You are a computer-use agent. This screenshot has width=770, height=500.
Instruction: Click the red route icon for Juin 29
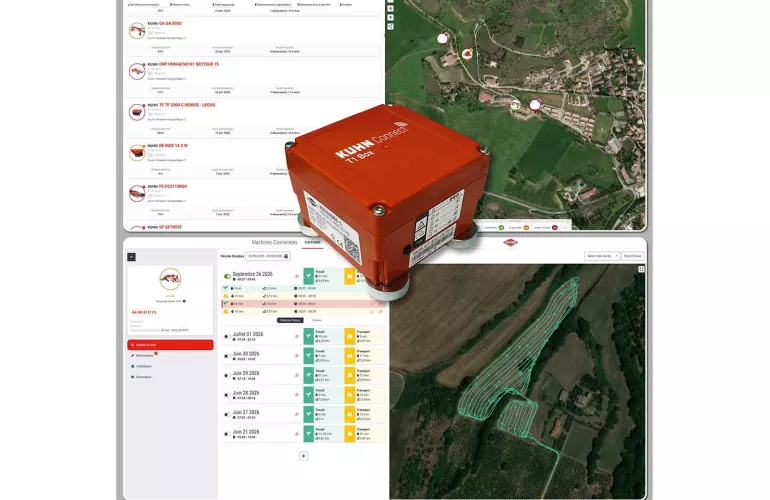coord(297,375)
